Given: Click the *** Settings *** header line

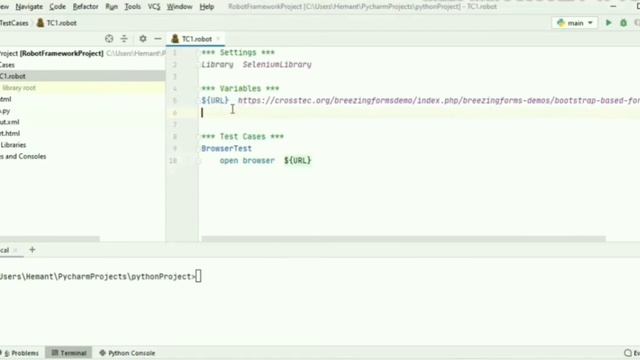Looking at the screenshot, I should click(238, 52).
